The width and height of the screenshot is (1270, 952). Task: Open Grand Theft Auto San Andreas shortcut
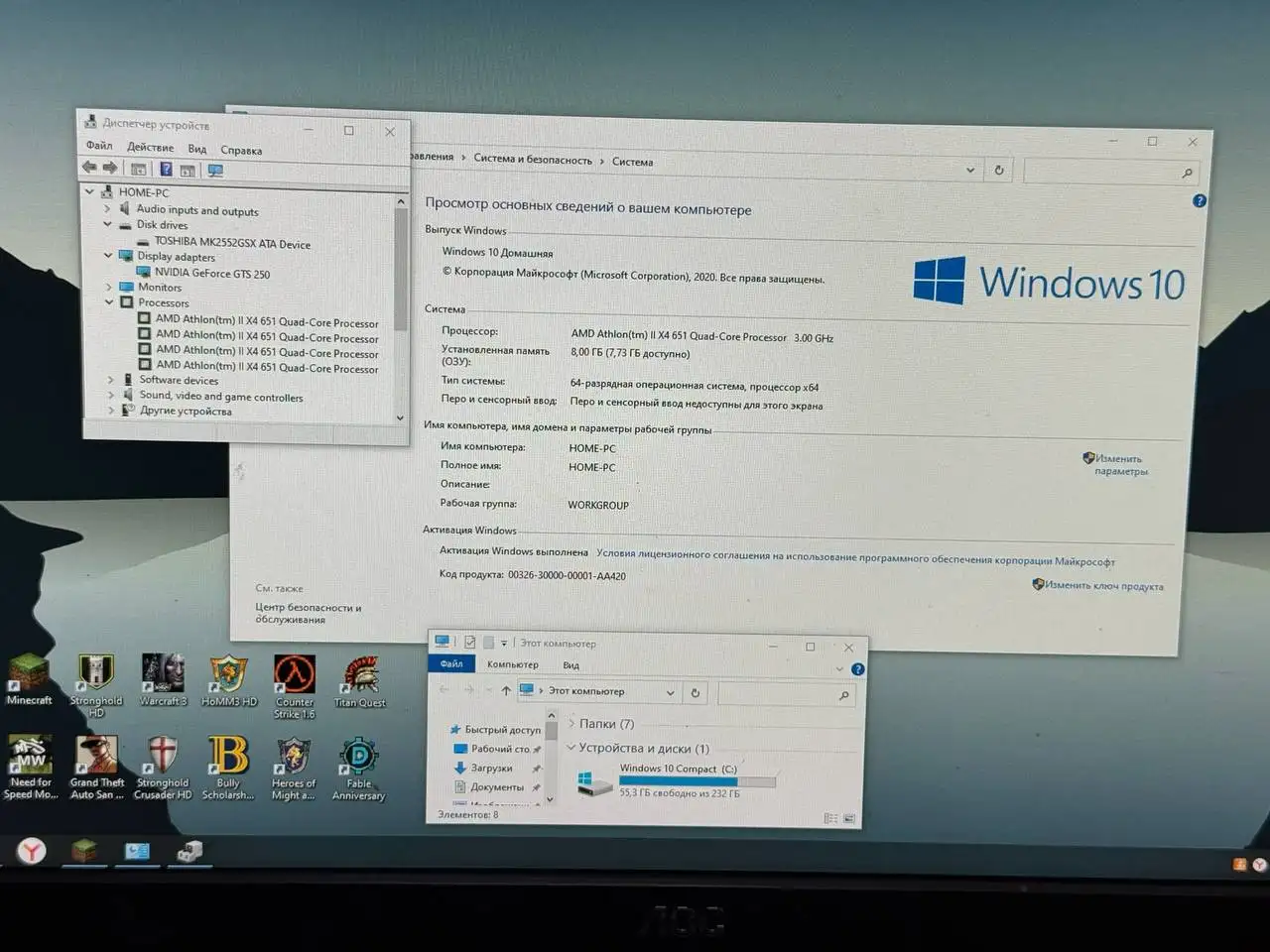[x=96, y=757]
